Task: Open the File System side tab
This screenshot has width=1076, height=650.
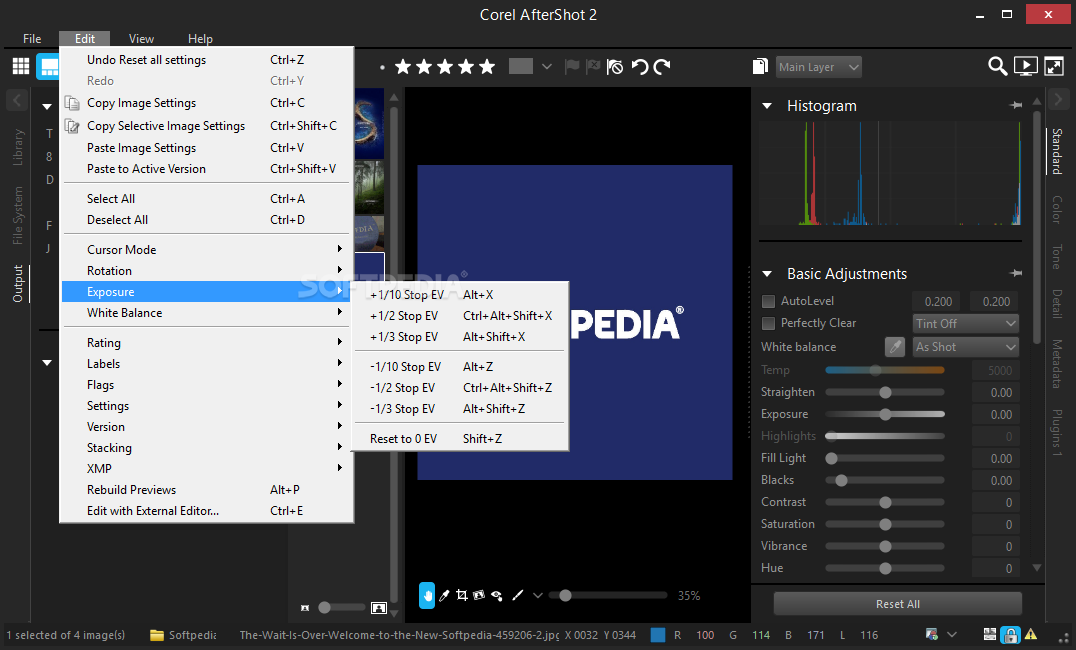Action: 18,216
